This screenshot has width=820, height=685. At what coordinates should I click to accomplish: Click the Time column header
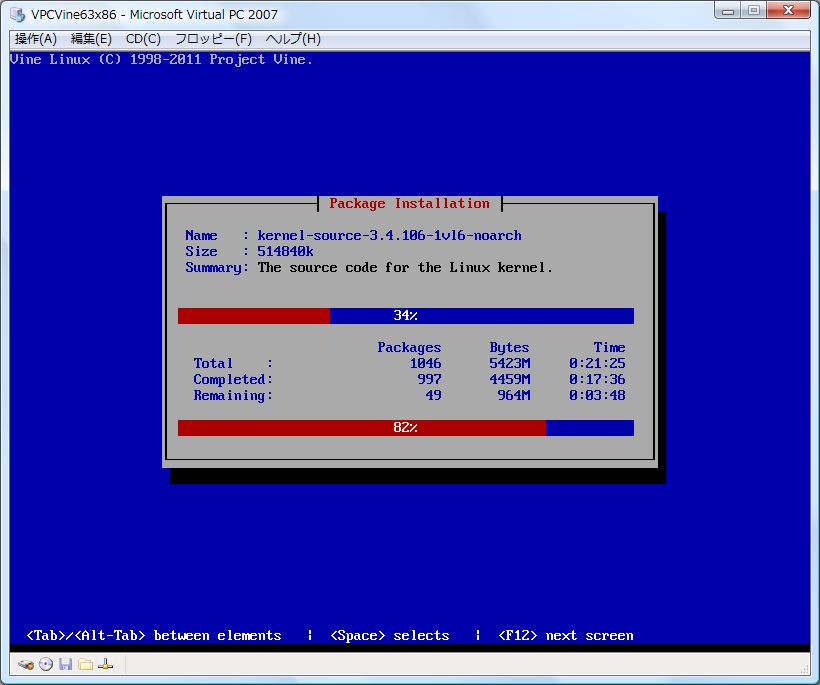(x=609, y=348)
